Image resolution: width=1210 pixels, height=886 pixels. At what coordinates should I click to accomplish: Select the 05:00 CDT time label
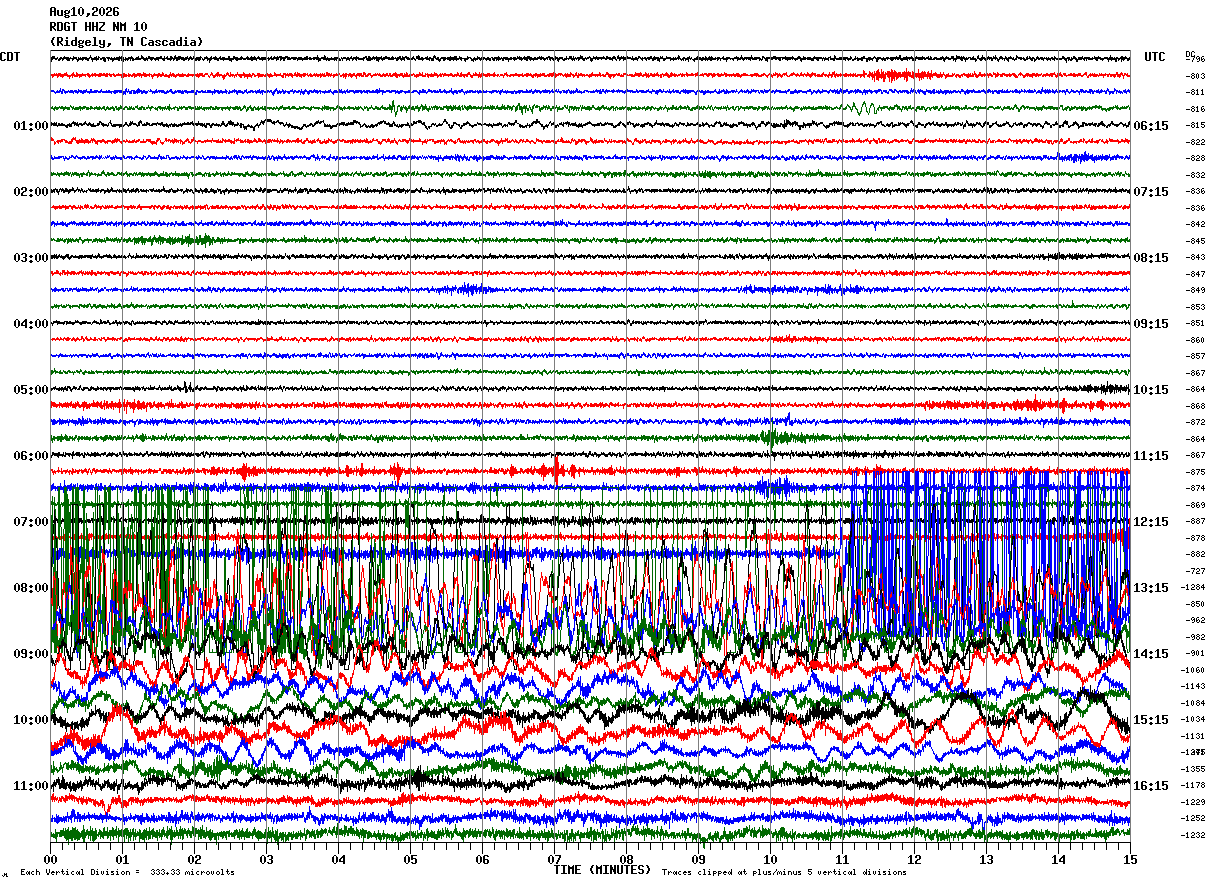click(31, 390)
